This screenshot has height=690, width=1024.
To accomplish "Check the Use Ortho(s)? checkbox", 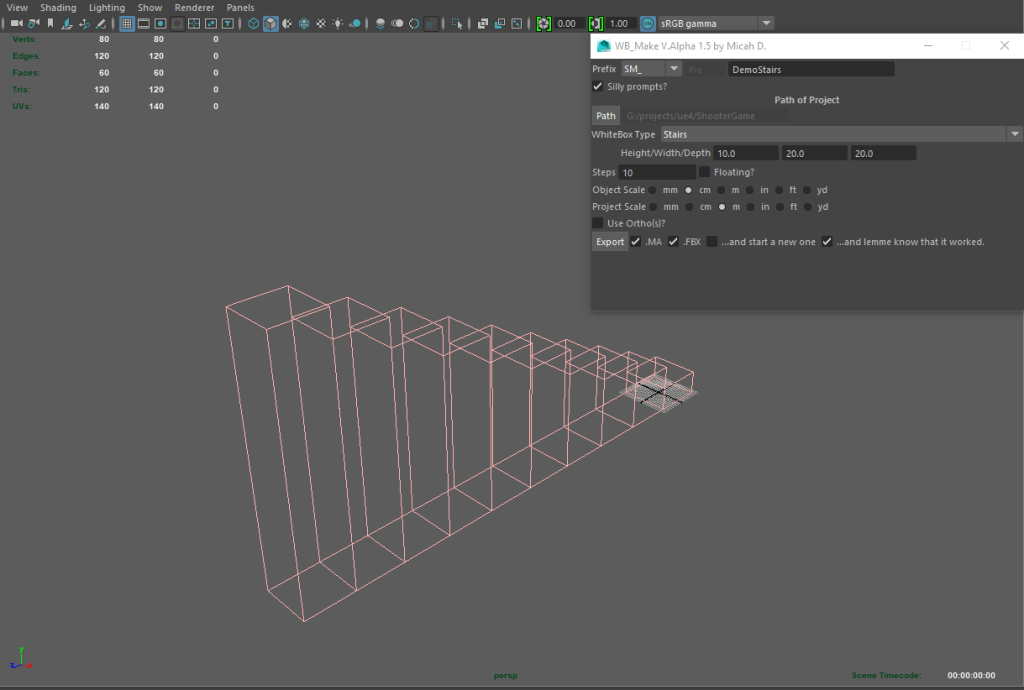I will click(x=598, y=223).
